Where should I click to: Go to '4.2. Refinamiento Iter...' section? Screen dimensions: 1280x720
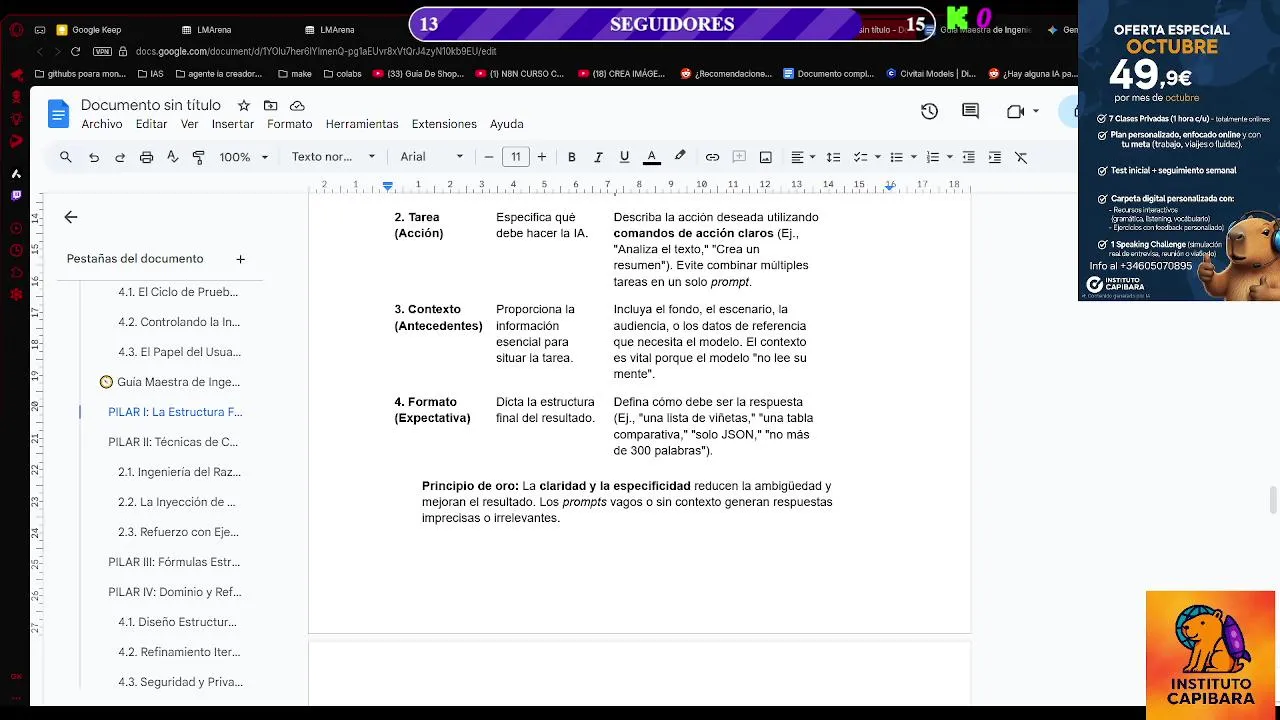click(179, 652)
